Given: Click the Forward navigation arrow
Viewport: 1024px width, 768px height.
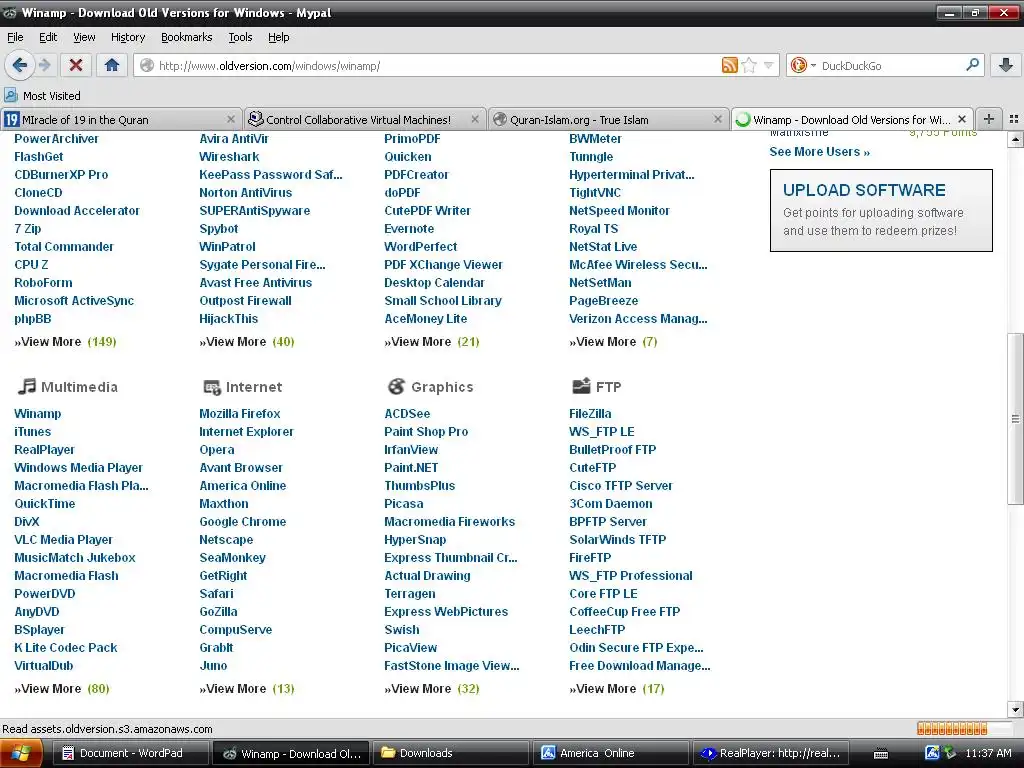Looking at the screenshot, I should click(44, 65).
